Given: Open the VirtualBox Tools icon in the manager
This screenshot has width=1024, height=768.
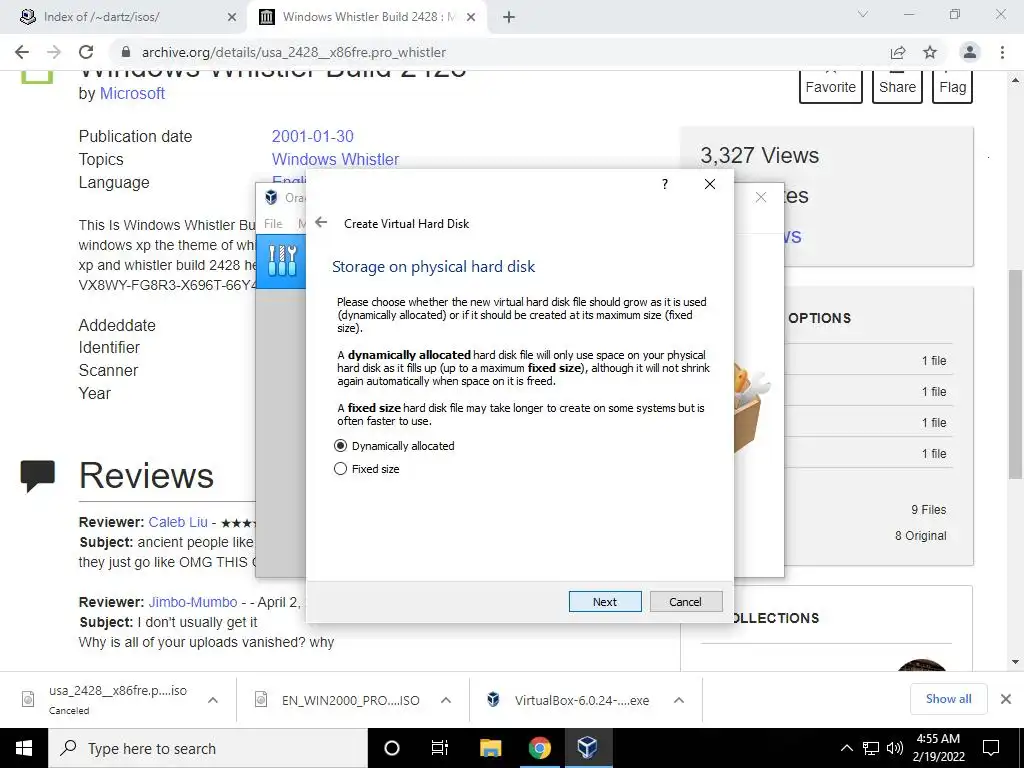Looking at the screenshot, I should pos(281,261).
